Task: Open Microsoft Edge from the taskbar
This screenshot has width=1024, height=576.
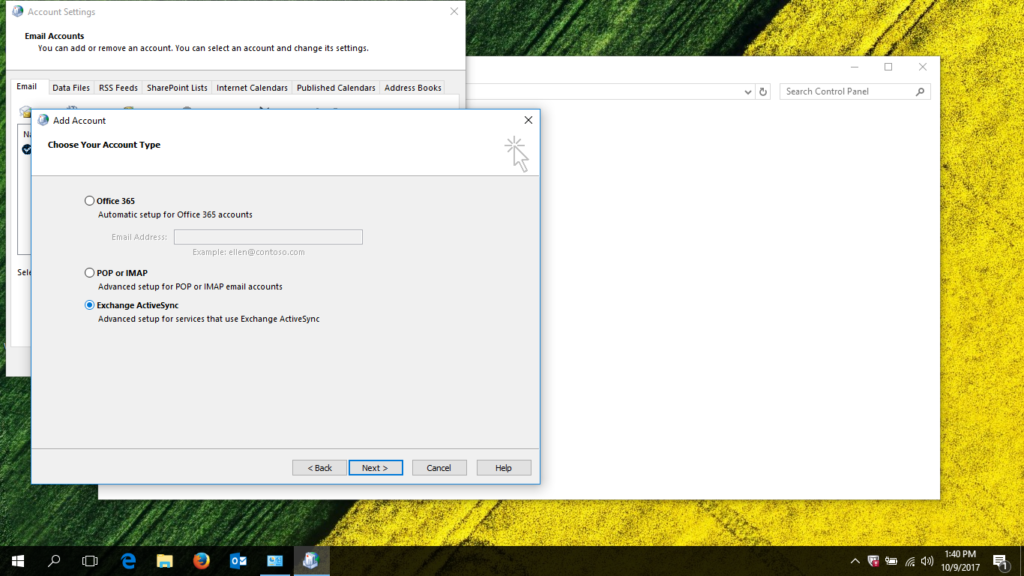Action: coord(127,560)
